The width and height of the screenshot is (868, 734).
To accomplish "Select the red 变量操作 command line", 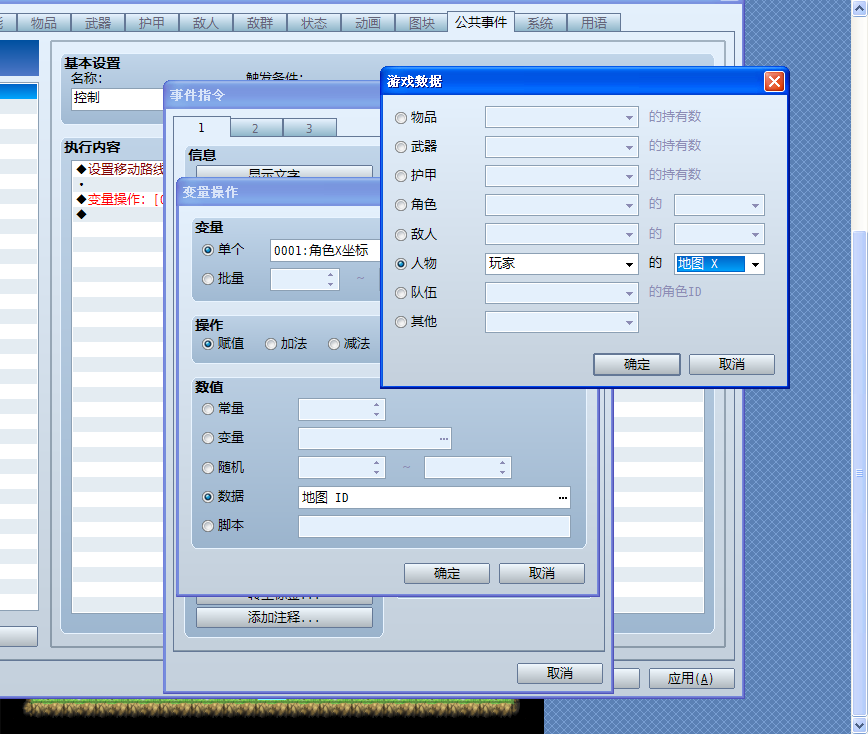I will tap(120, 199).
